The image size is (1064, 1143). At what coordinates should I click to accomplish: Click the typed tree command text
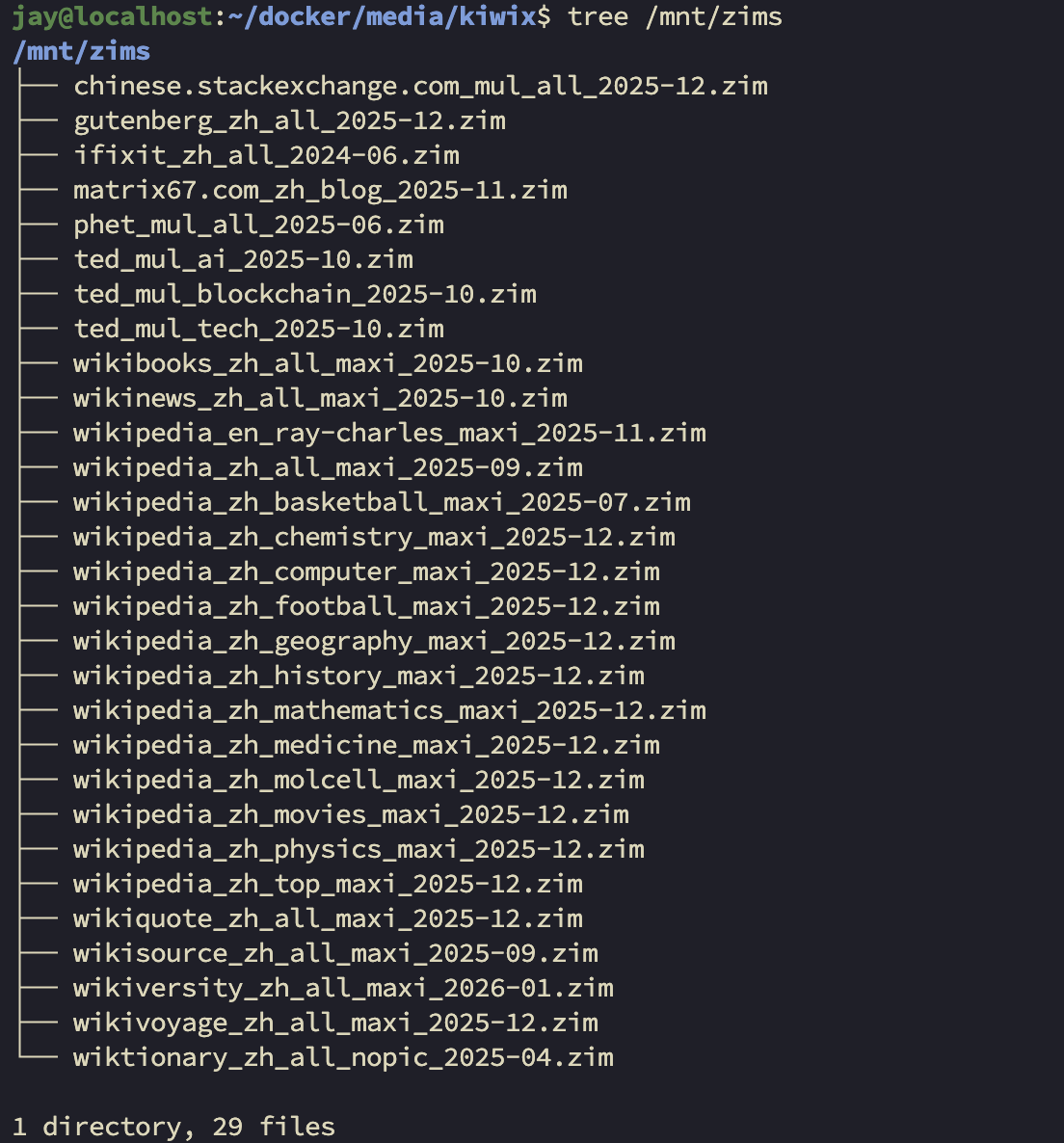(675, 16)
